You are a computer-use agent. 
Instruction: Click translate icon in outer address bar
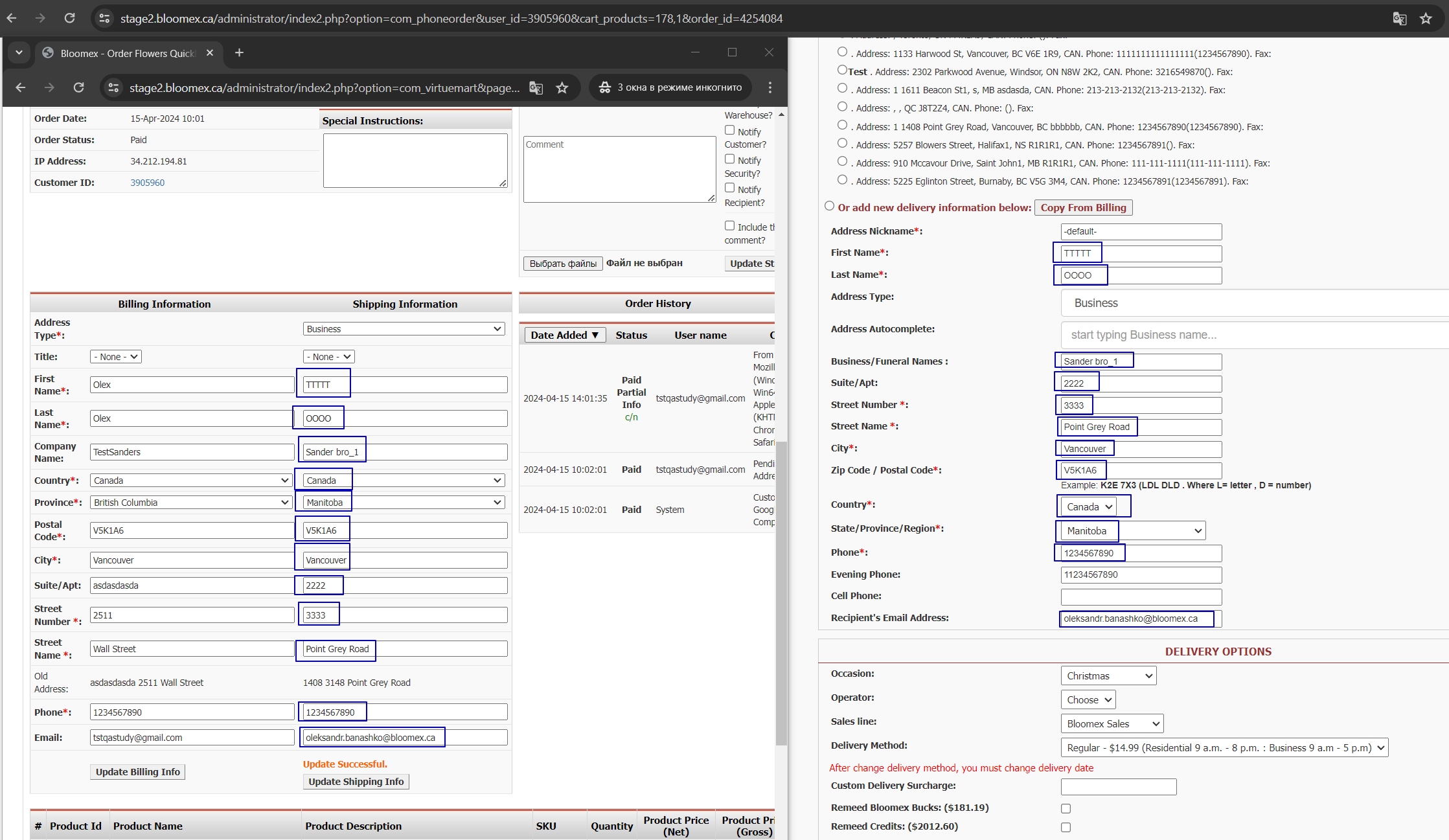coord(1399,19)
